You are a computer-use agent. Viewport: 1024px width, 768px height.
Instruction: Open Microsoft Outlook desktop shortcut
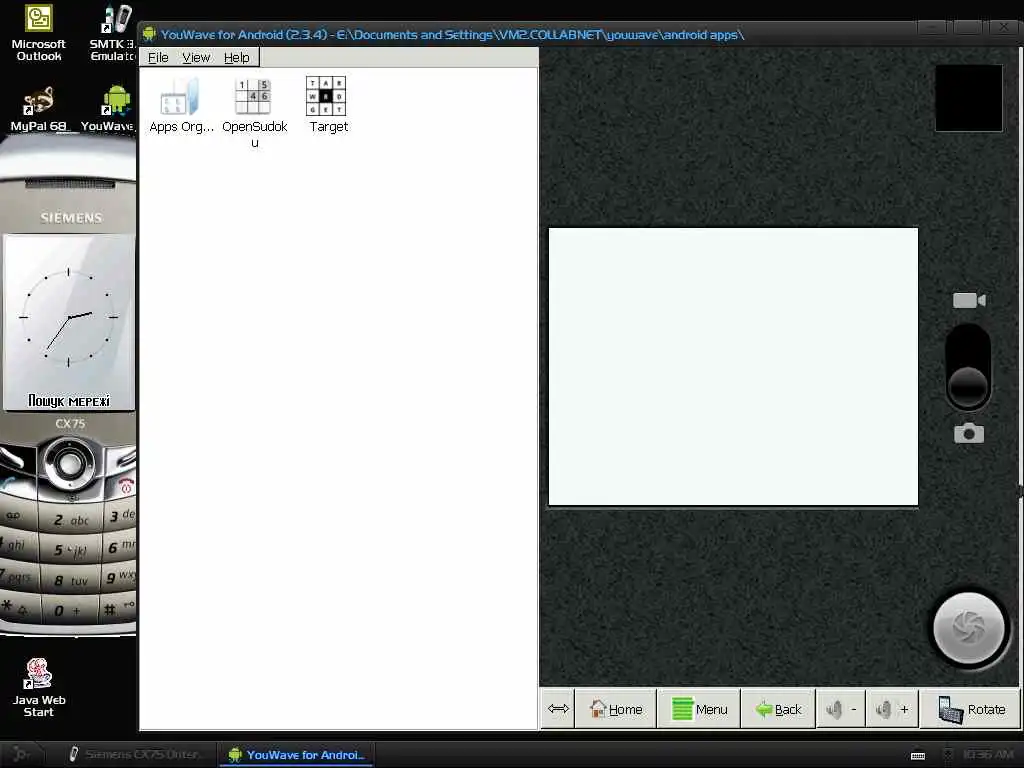(x=39, y=33)
